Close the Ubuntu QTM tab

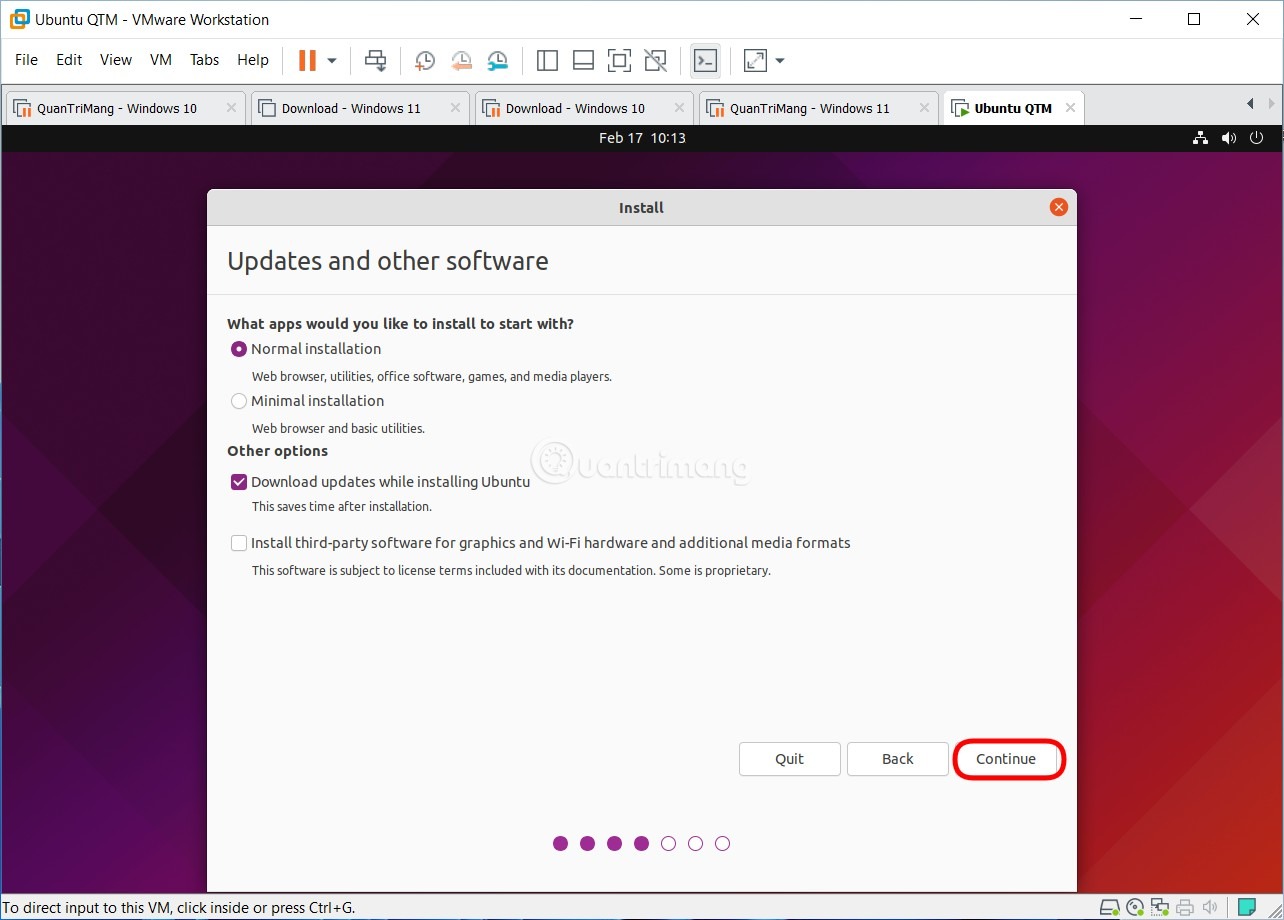click(1070, 108)
